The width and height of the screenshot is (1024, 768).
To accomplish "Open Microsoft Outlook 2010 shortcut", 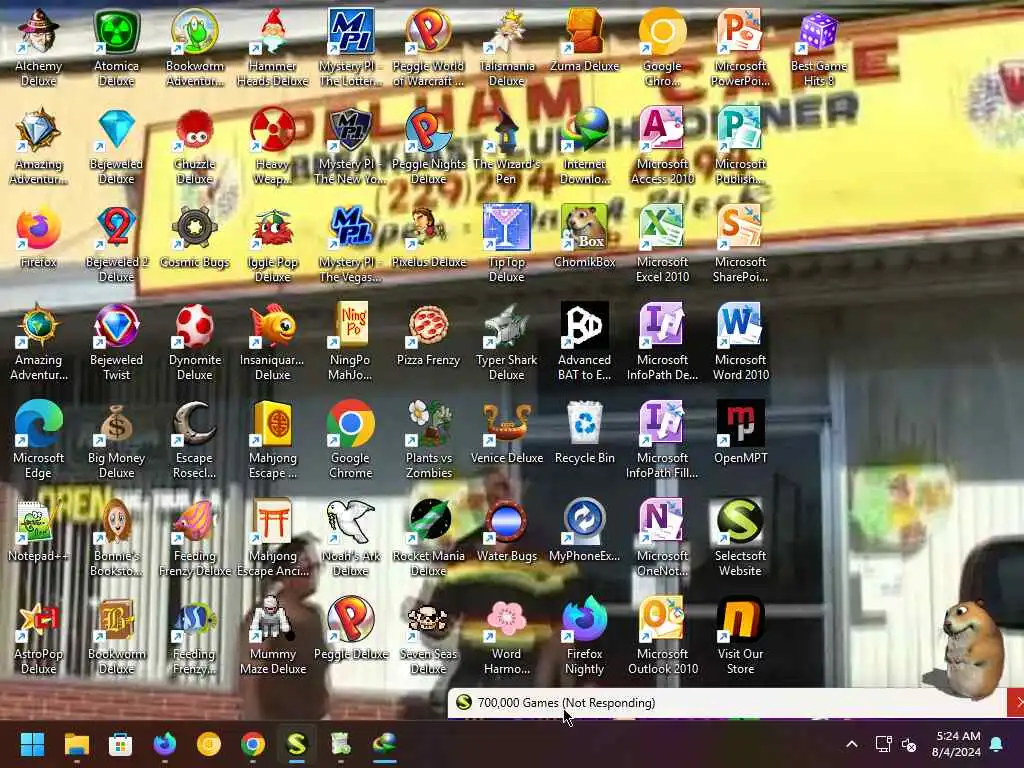I will click(x=662, y=636).
